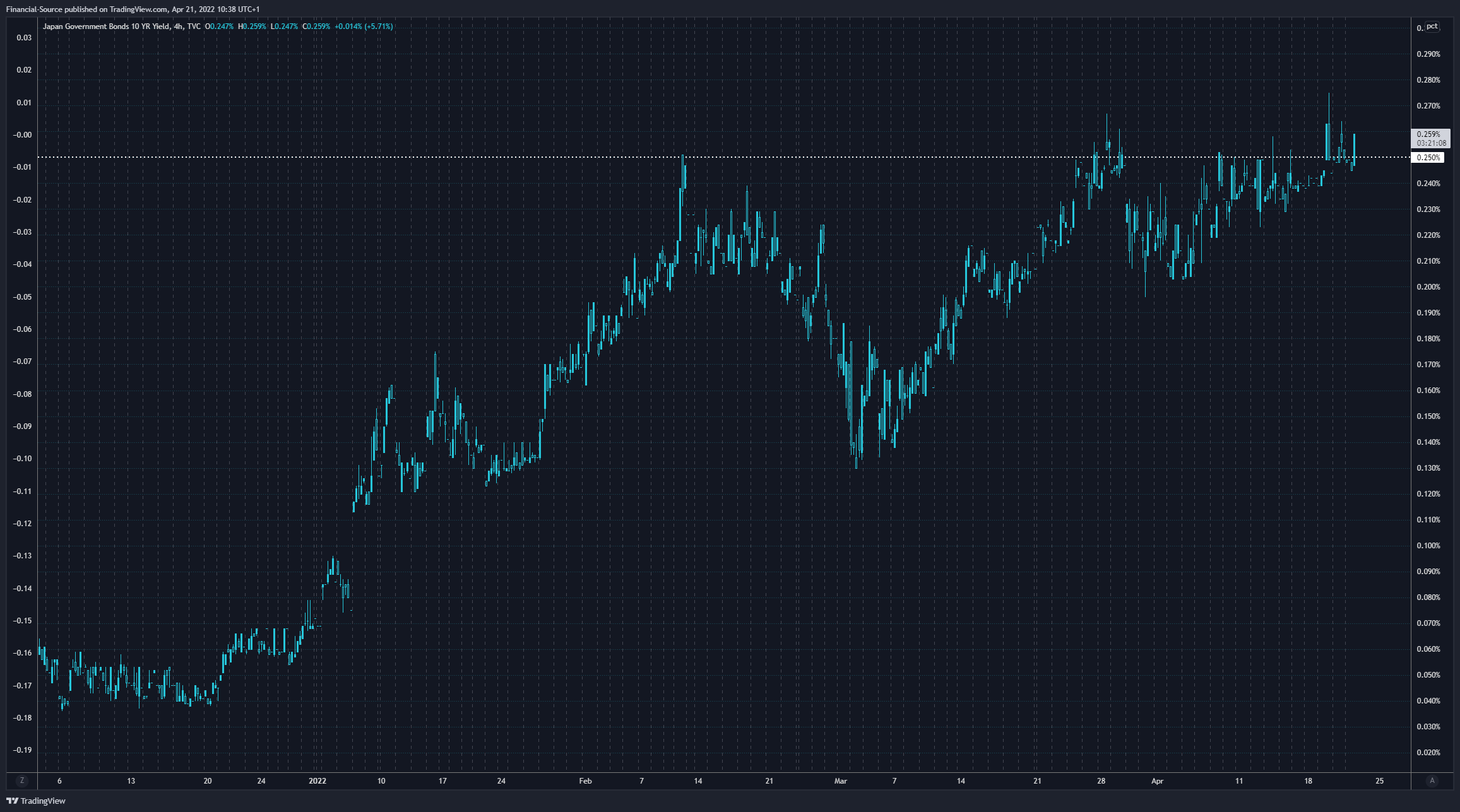Screen dimensions: 1460x812
Task: Click the 0.200% tick on the right scale
Action: click(1428, 287)
